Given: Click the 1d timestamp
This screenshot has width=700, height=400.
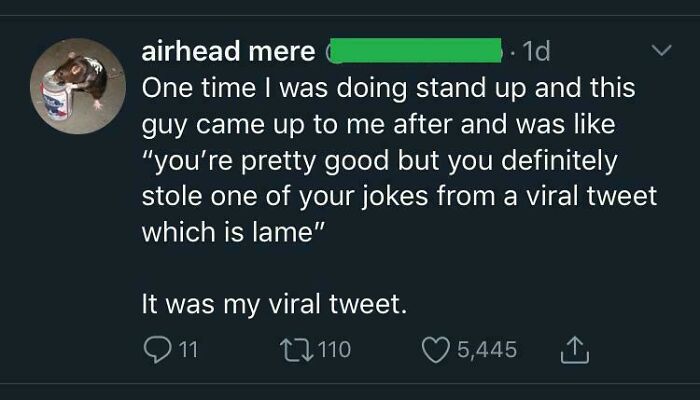Looking at the screenshot, I should coord(536,50).
